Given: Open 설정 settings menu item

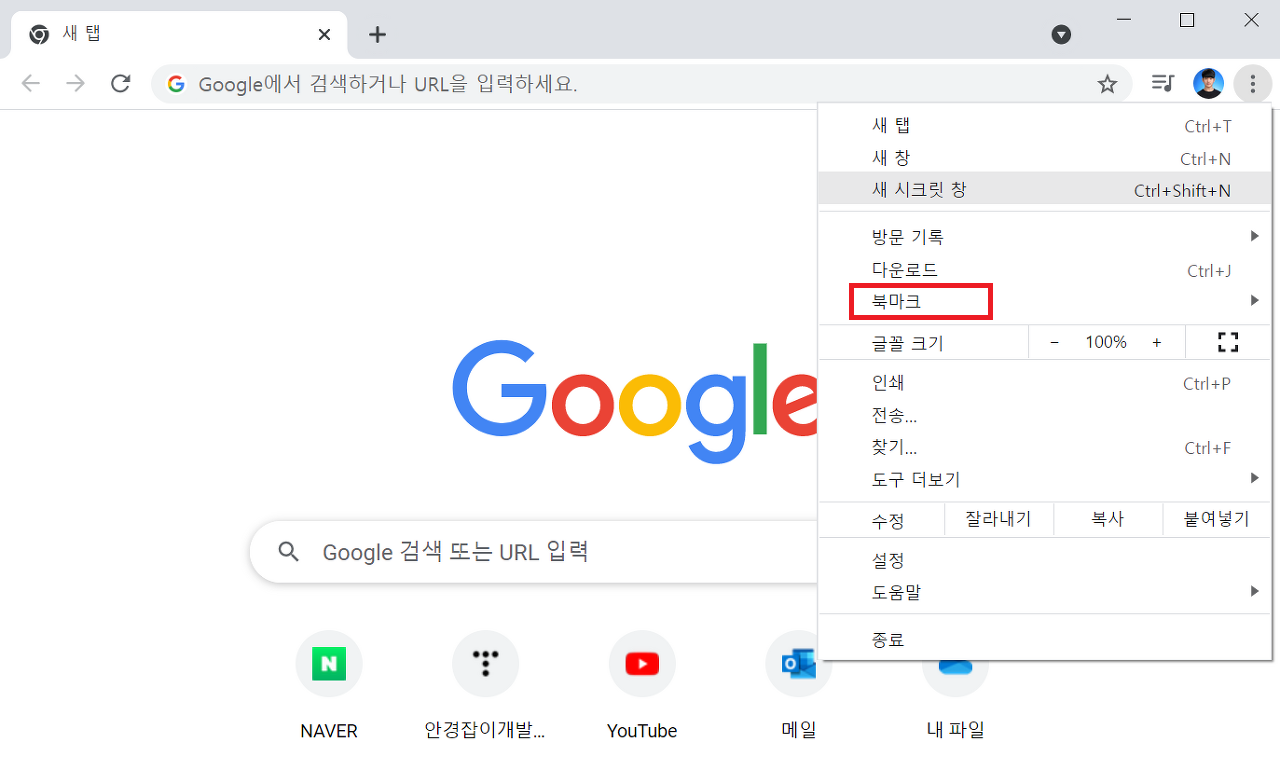Looking at the screenshot, I should (1045, 561).
